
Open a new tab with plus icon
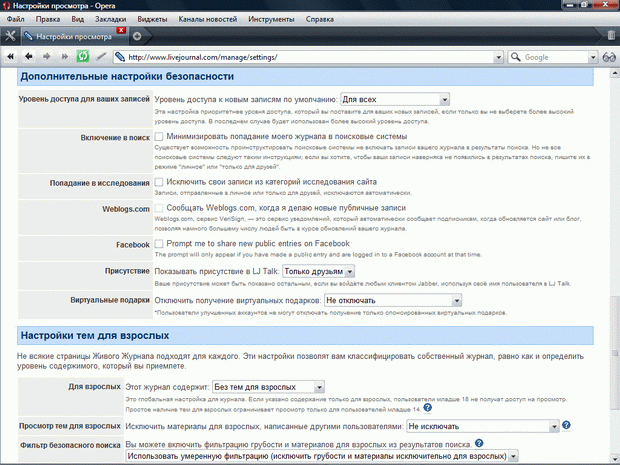click(x=137, y=36)
